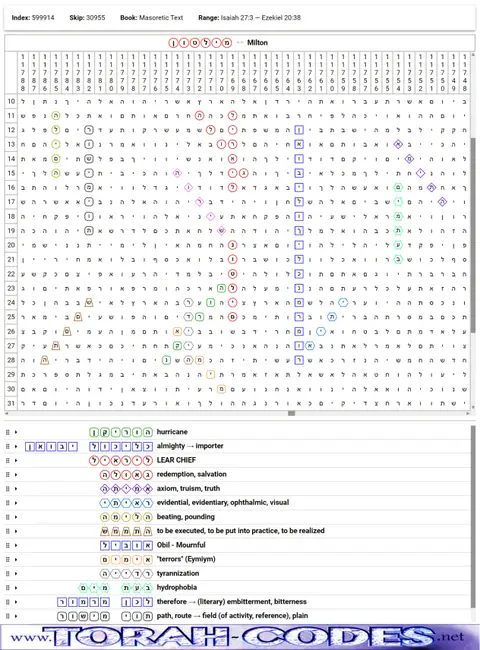The width and height of the screenshot is (480, 650).
Task: Select the 'hydrophobia' term label
Action: [177, 587]
